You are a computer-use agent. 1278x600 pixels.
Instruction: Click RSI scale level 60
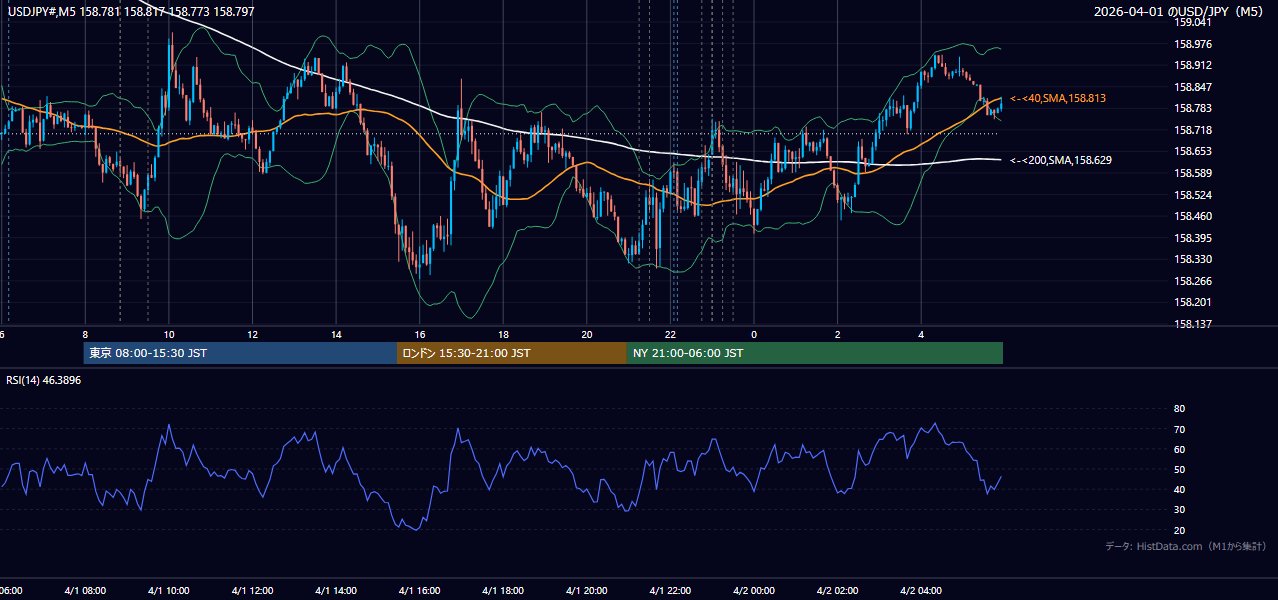click(1180, 449)
